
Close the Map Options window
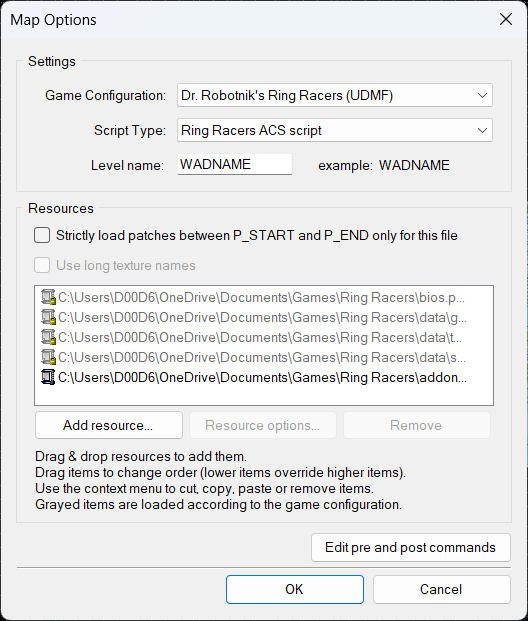506,19
